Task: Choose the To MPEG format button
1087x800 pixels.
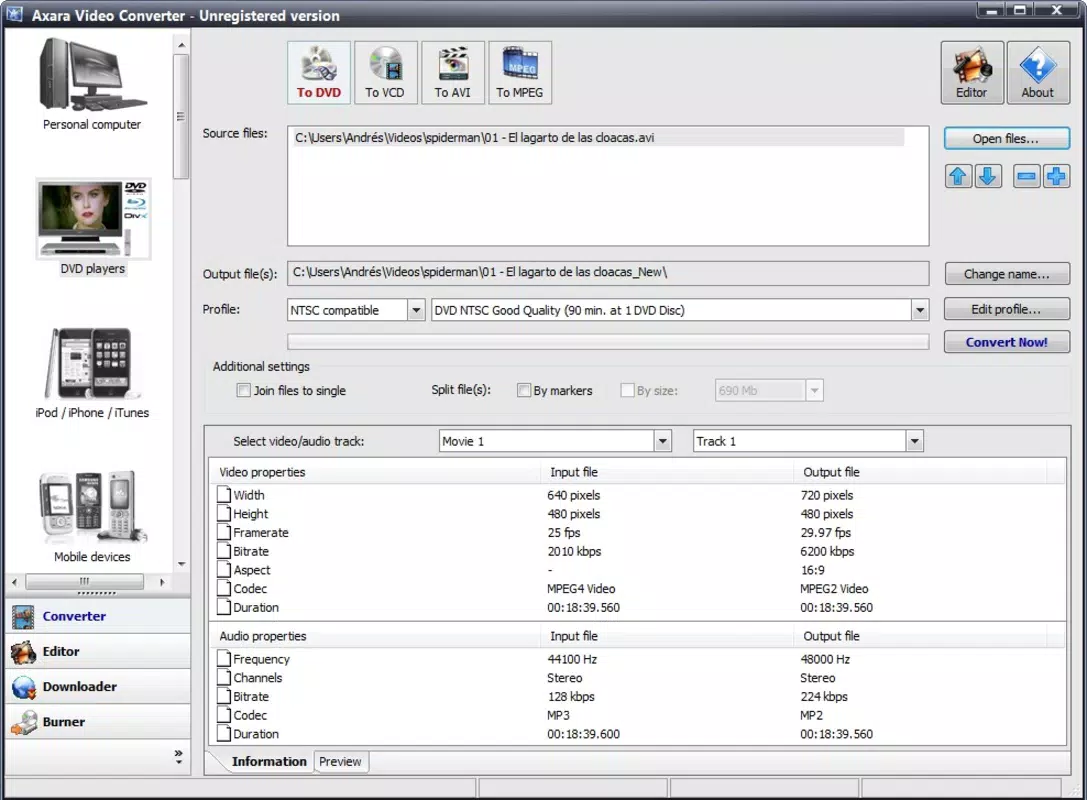Action: pyautogui.click(x=520, y=72)
